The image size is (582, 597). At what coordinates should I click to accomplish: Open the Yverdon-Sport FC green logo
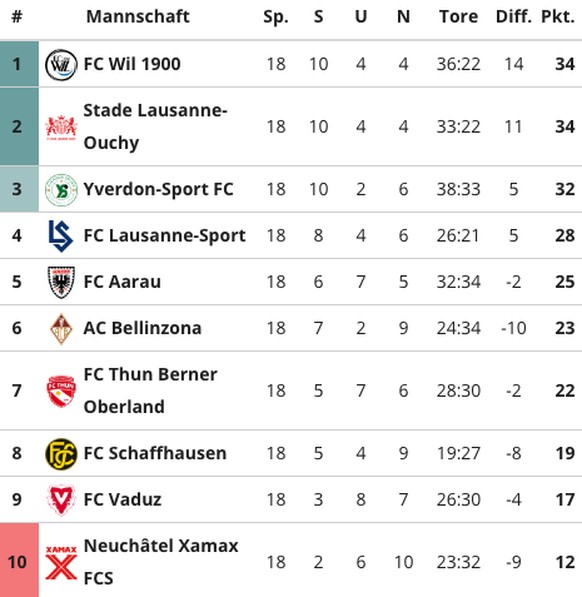[61, 190]
